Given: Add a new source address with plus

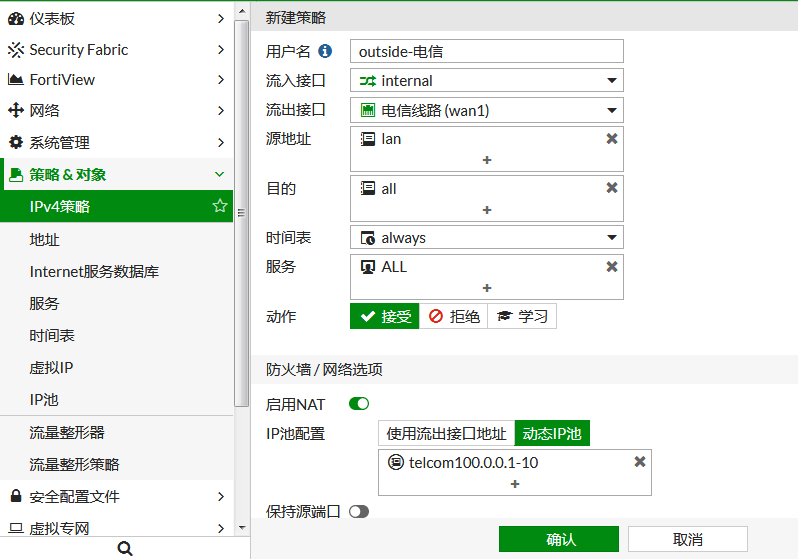Looking at the screenshot, I should [x=487, y=160].
